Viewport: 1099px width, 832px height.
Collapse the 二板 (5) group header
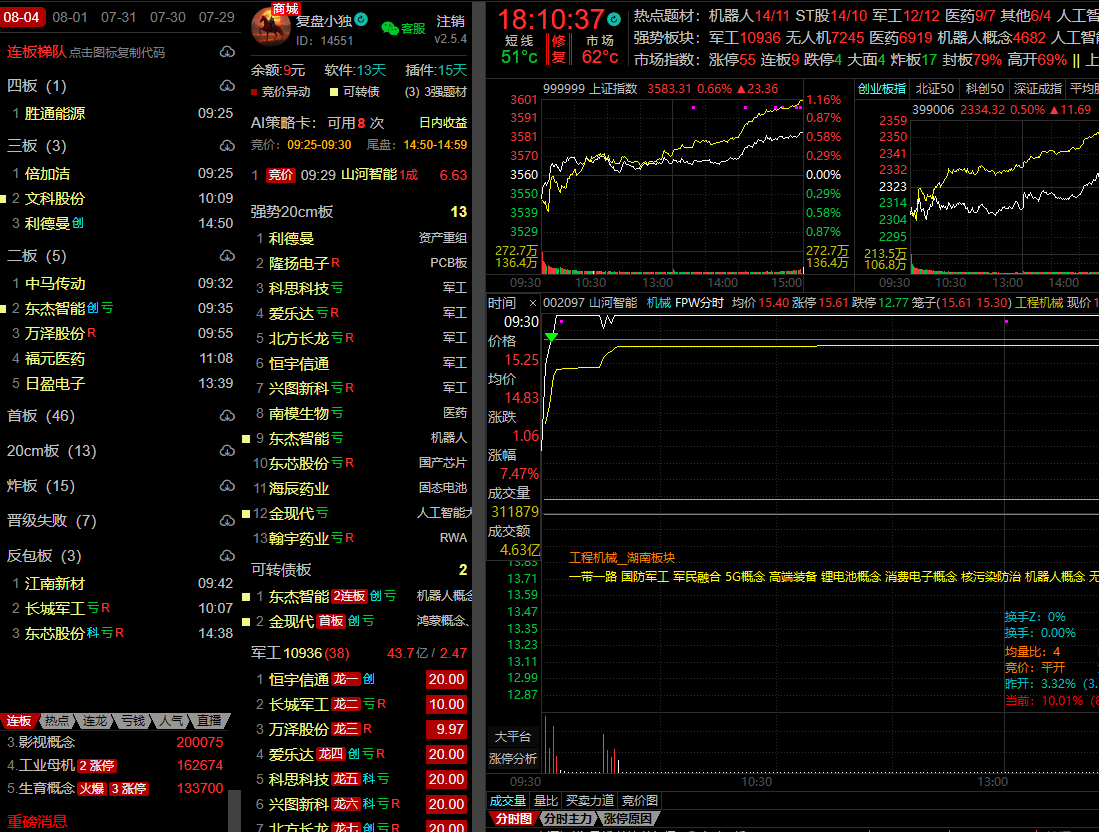pos(36,256)
